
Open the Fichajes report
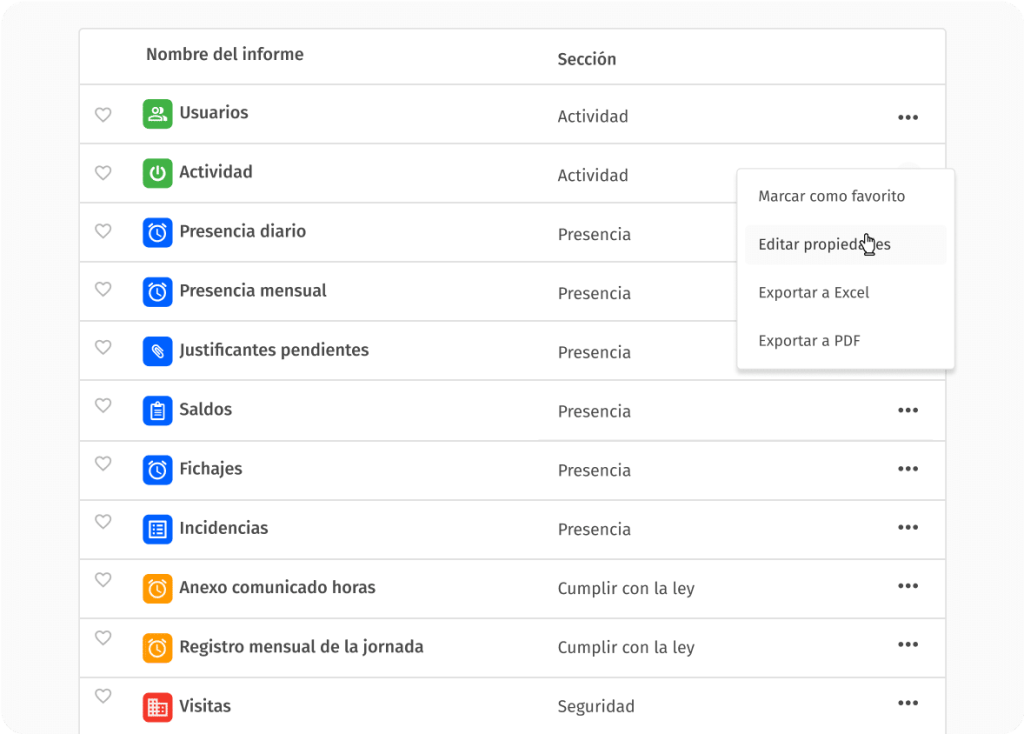click(210, 469)
